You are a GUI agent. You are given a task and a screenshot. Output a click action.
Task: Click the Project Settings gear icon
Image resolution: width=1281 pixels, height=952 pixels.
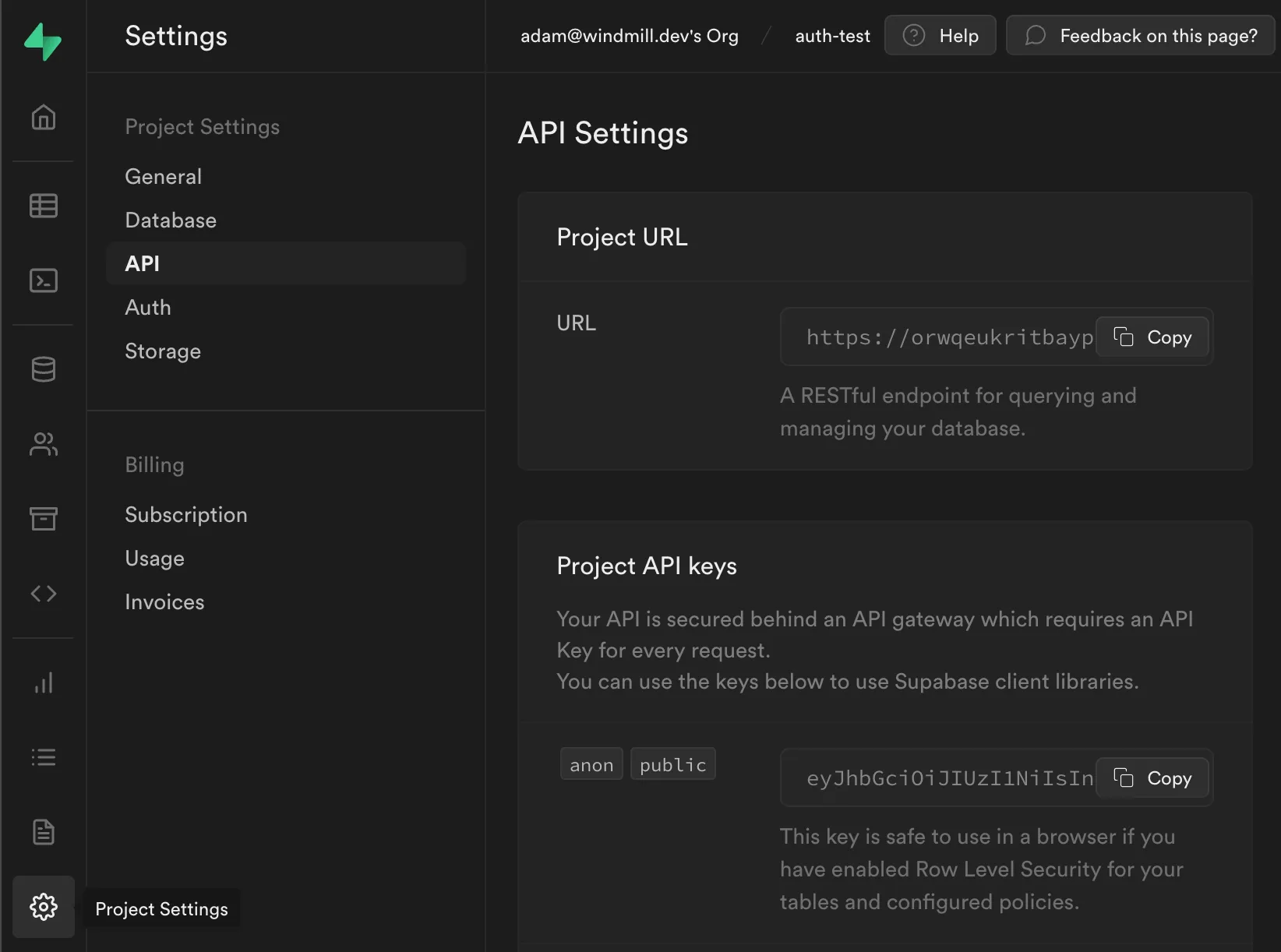(43, 906)
